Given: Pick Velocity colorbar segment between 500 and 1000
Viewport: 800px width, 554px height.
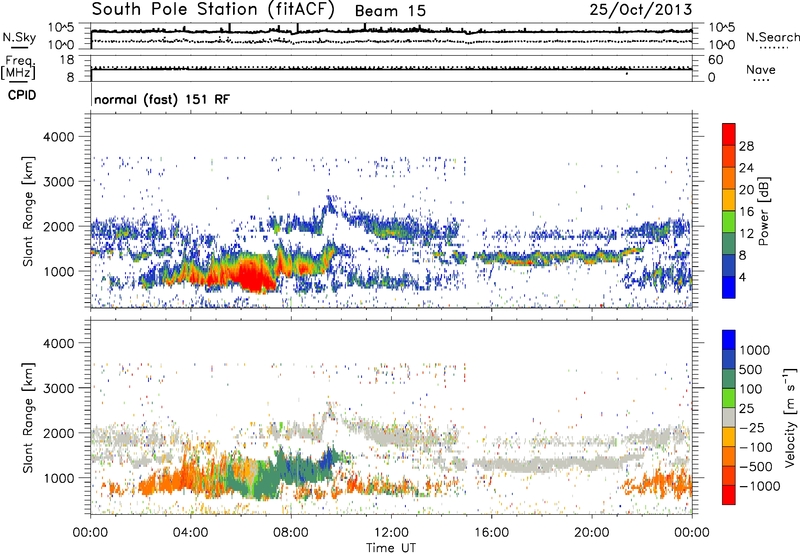Looking at the screenshot, I should [729, 359].
